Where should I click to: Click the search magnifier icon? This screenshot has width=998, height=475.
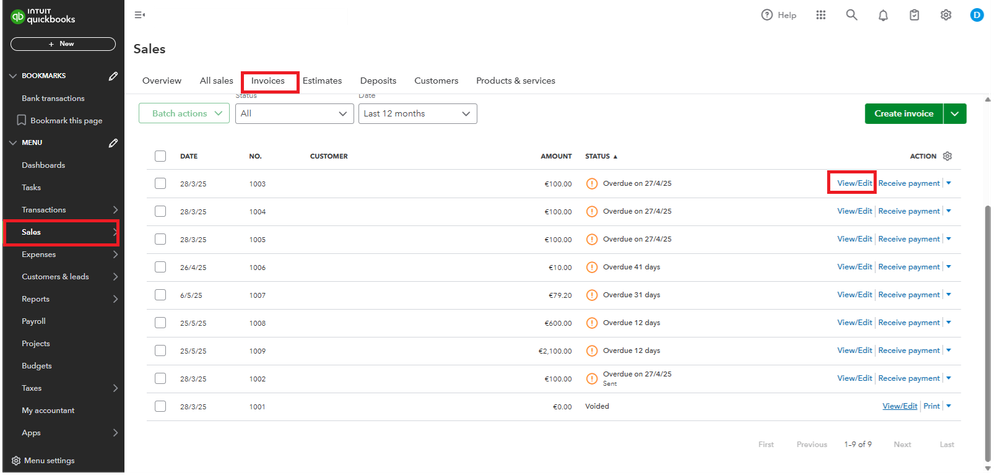click(852, 15)
